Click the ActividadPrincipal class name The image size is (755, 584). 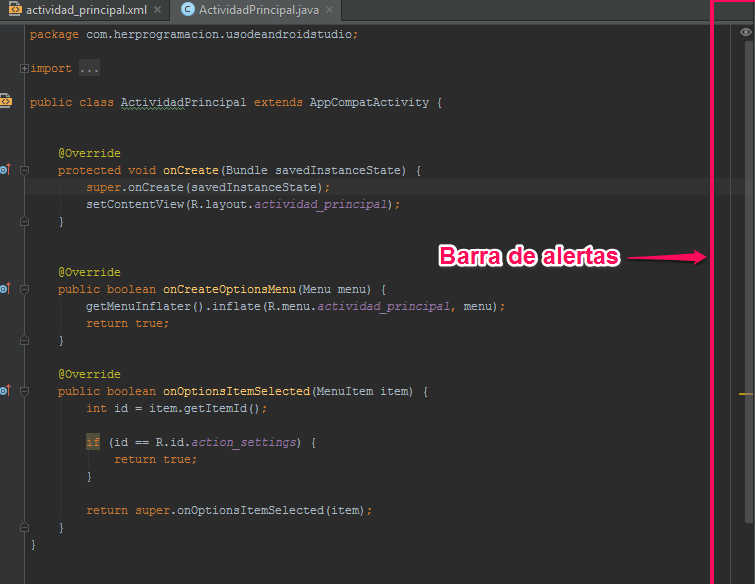coord(183,102)
